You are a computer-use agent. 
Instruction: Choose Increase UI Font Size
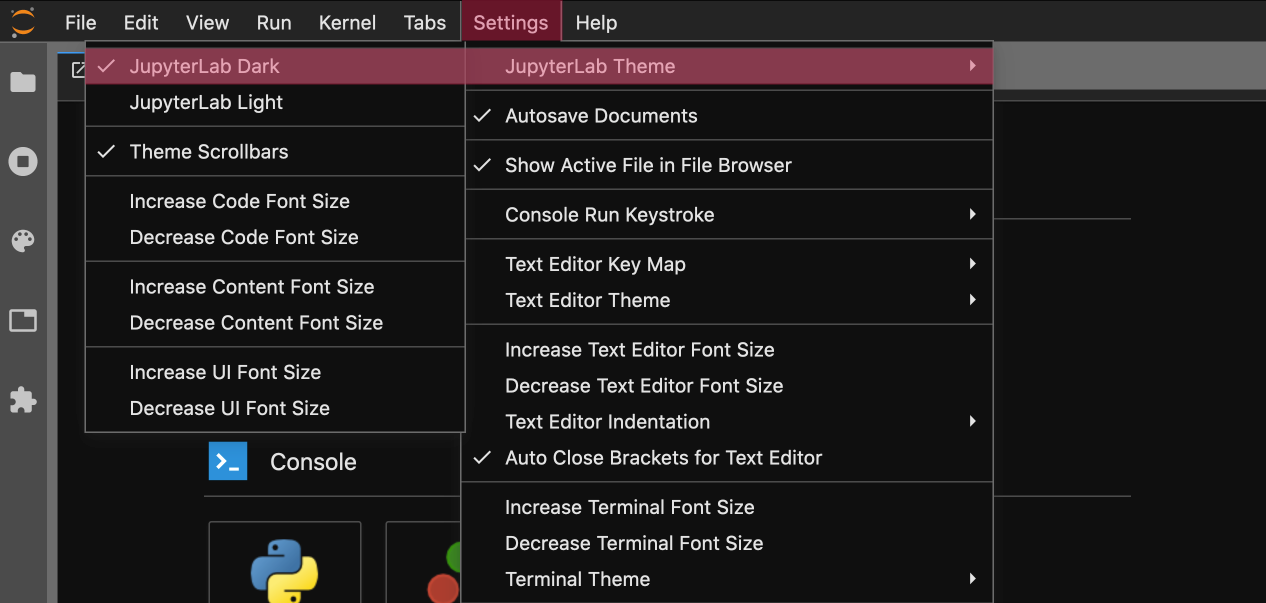click(x=225, y=373)
